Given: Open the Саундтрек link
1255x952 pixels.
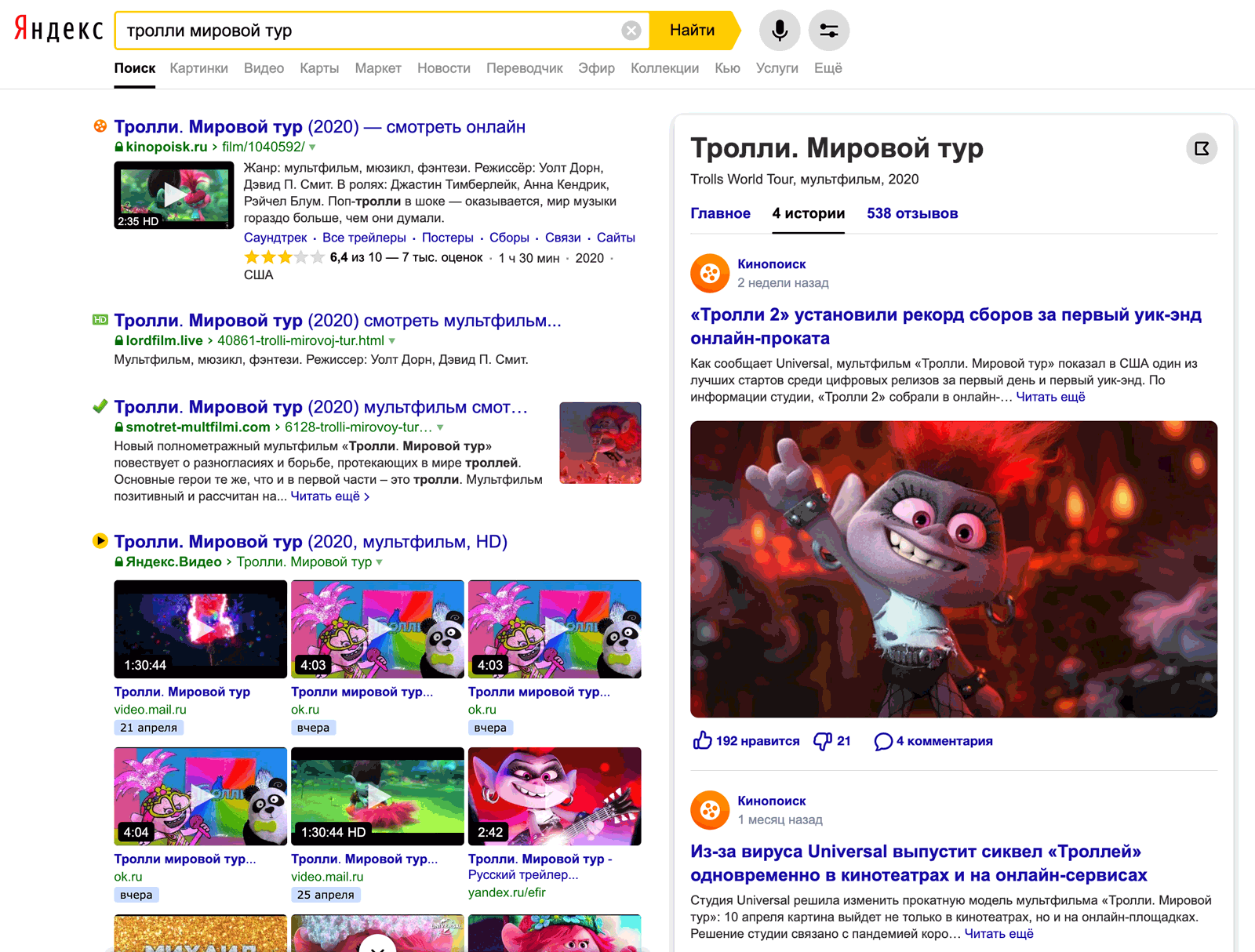Looking at the screenshot, I should point(275,238).
